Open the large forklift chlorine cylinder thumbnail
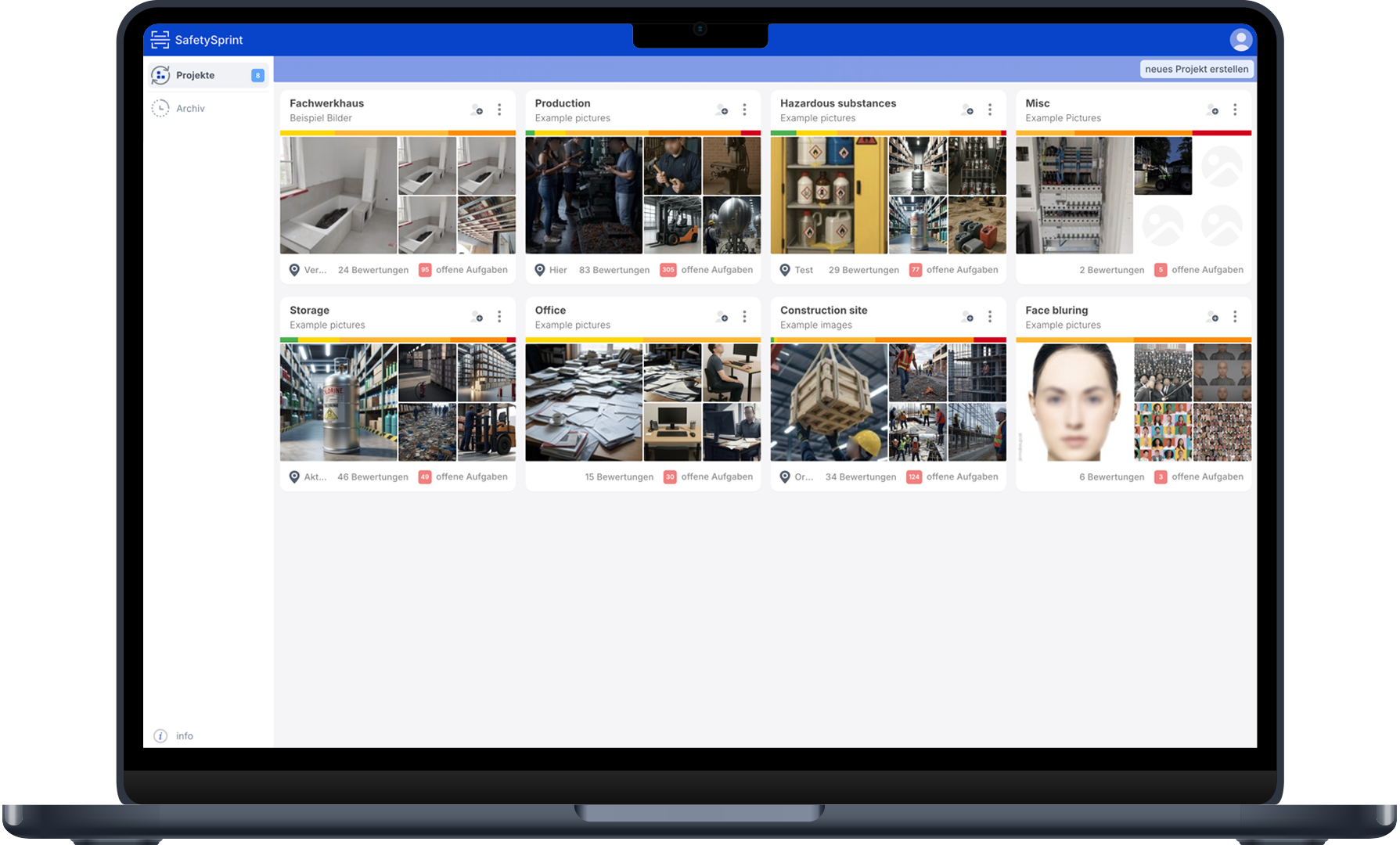This screenshot has height=845, width=1400. pos(338,402)
